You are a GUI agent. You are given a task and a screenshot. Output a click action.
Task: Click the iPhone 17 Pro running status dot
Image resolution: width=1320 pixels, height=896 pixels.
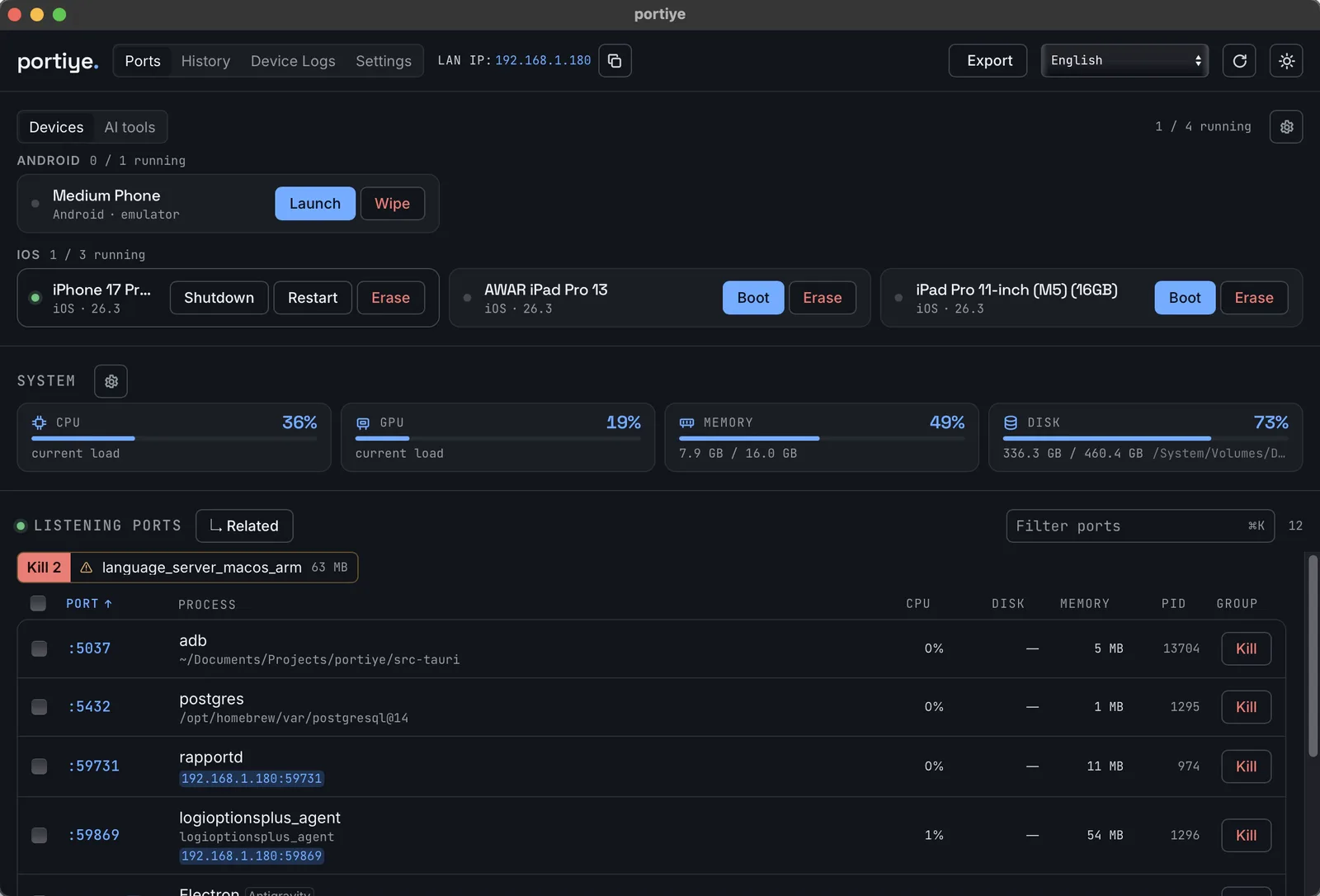pos(35,298)
